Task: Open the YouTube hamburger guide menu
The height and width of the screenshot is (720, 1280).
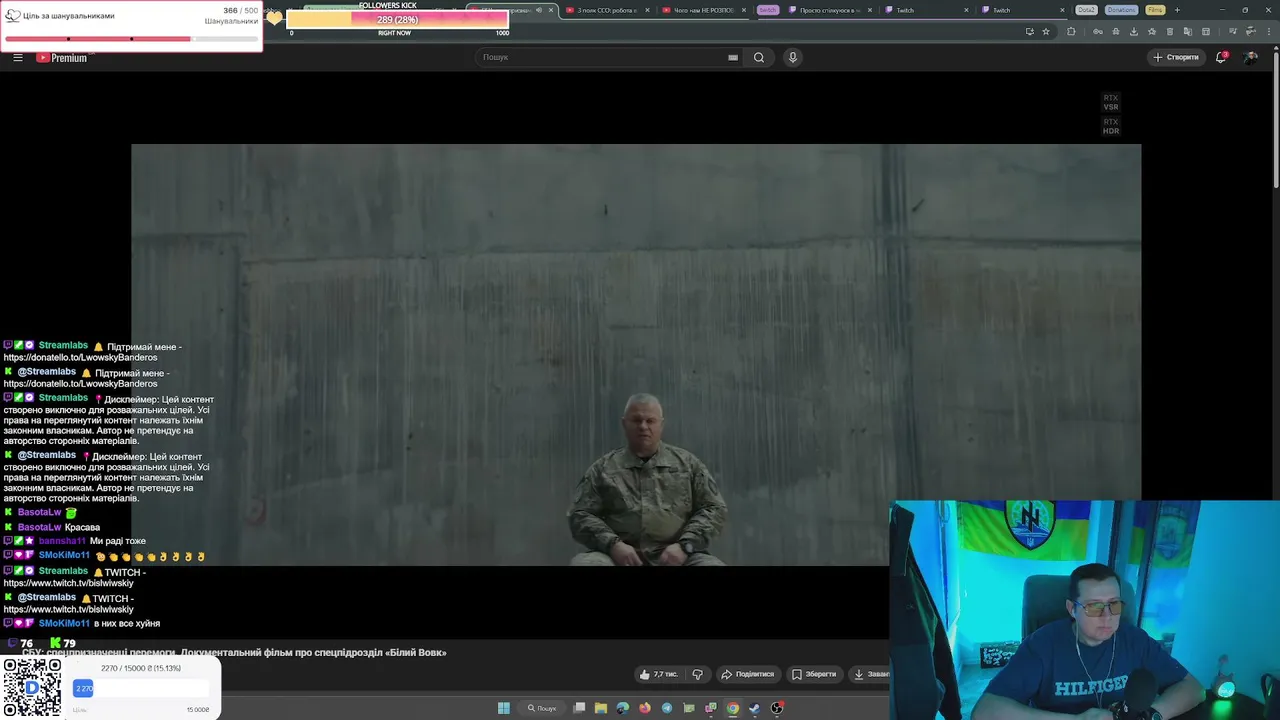Action: pyautogui.click(x=17, y=57)
